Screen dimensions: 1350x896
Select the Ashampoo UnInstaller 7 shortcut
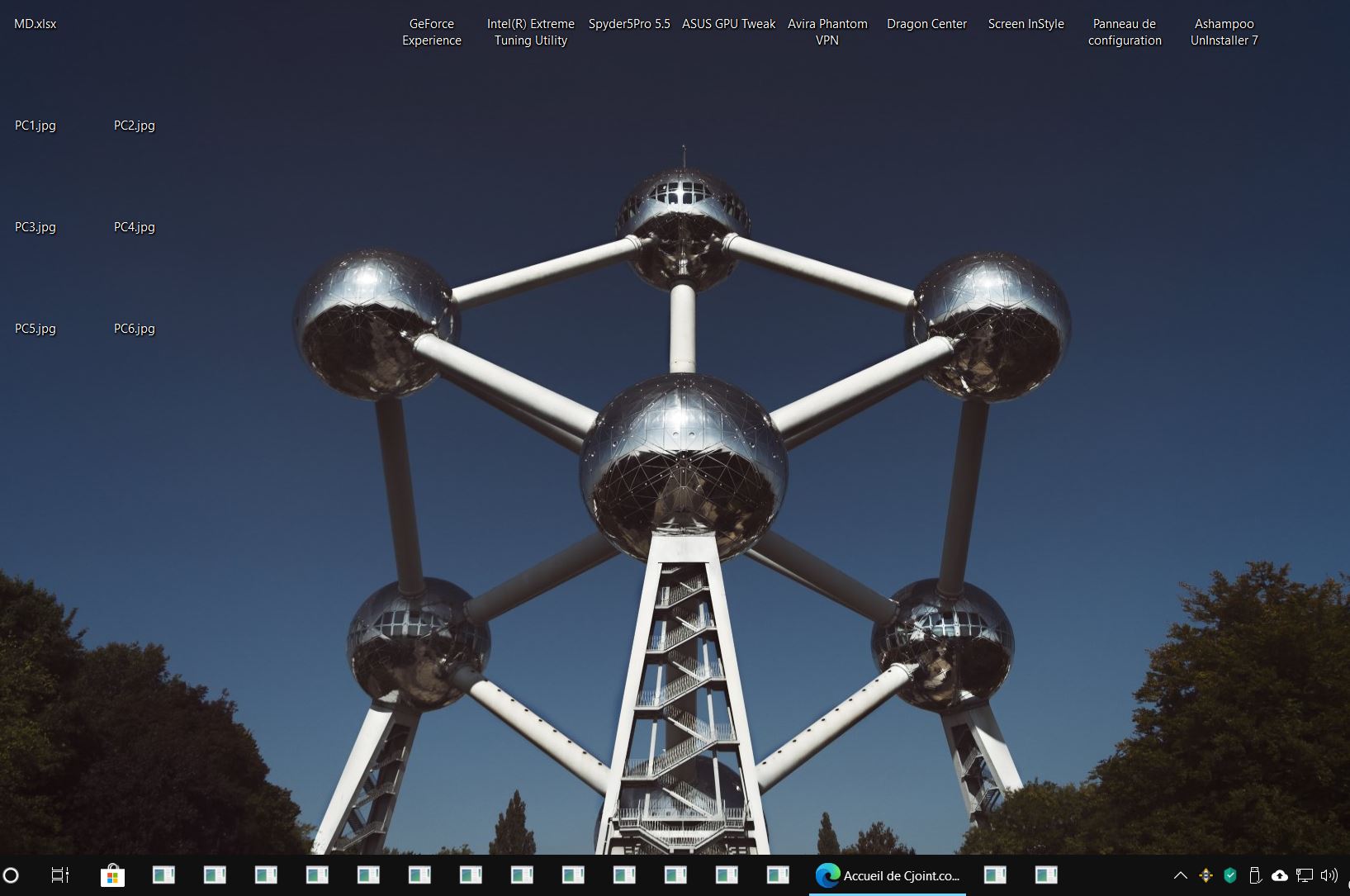1224,32
